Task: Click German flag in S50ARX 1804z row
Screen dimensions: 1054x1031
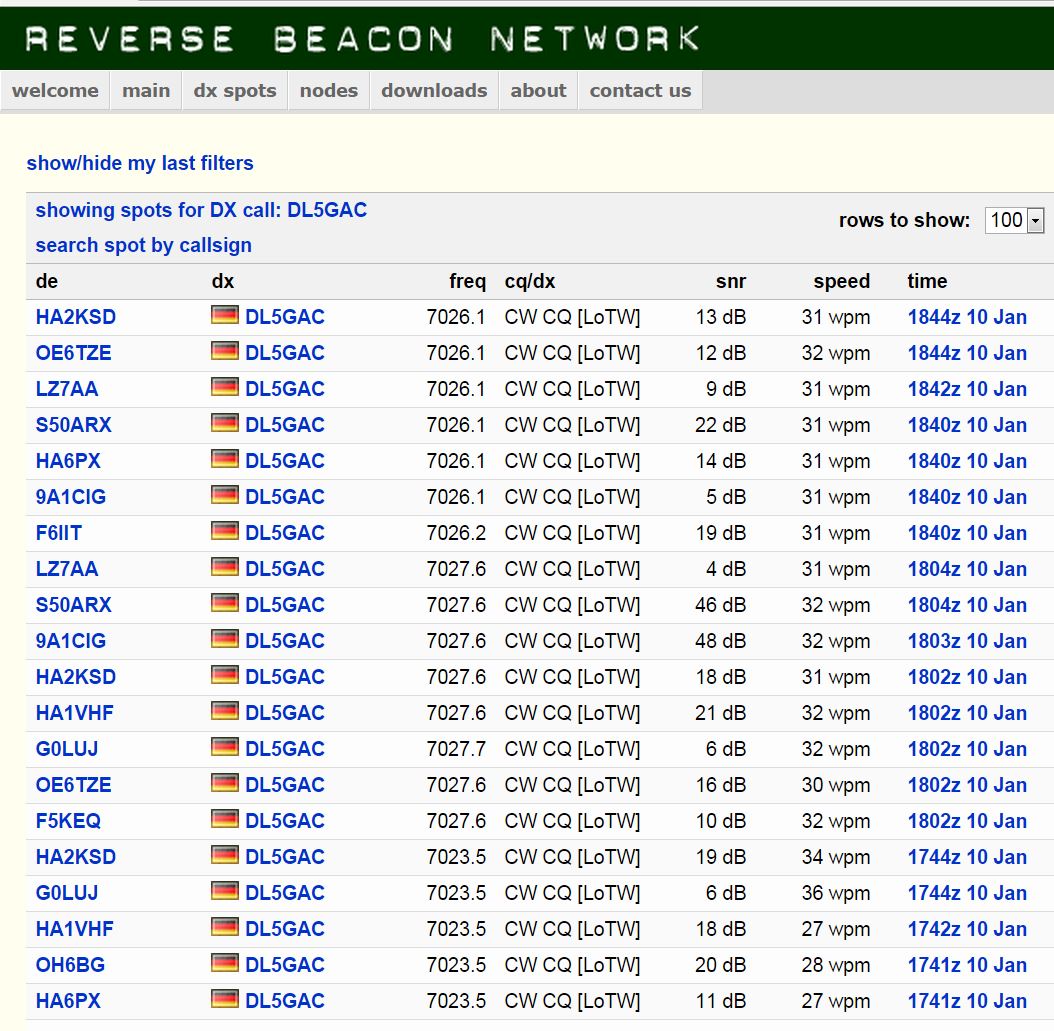Action: point(225,603)
